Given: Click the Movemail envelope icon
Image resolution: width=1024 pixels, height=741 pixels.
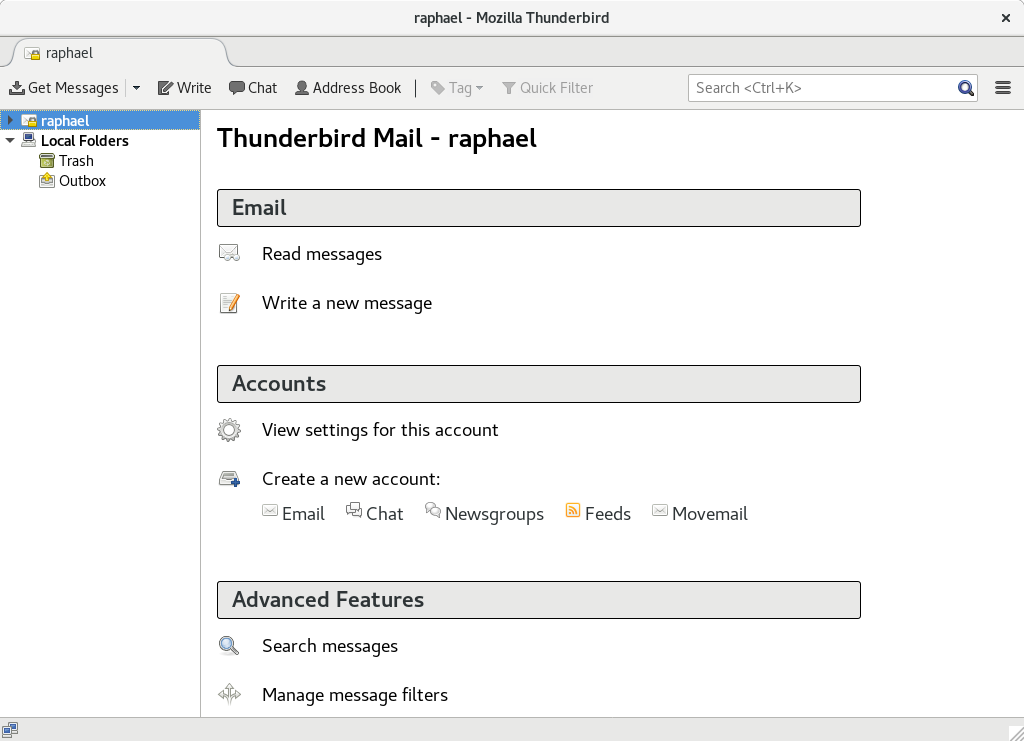Looking at the screenshot, I should pos(660,511).
